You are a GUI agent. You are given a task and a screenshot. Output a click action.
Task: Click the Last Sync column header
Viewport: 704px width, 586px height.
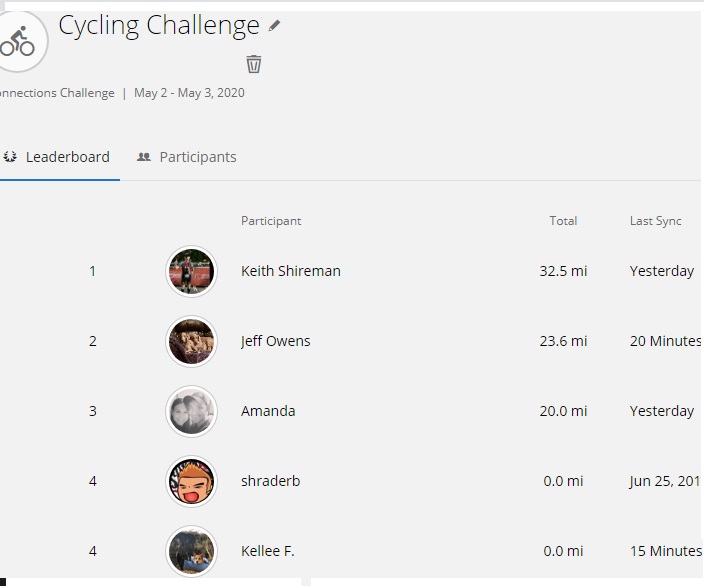coord(656,221)
